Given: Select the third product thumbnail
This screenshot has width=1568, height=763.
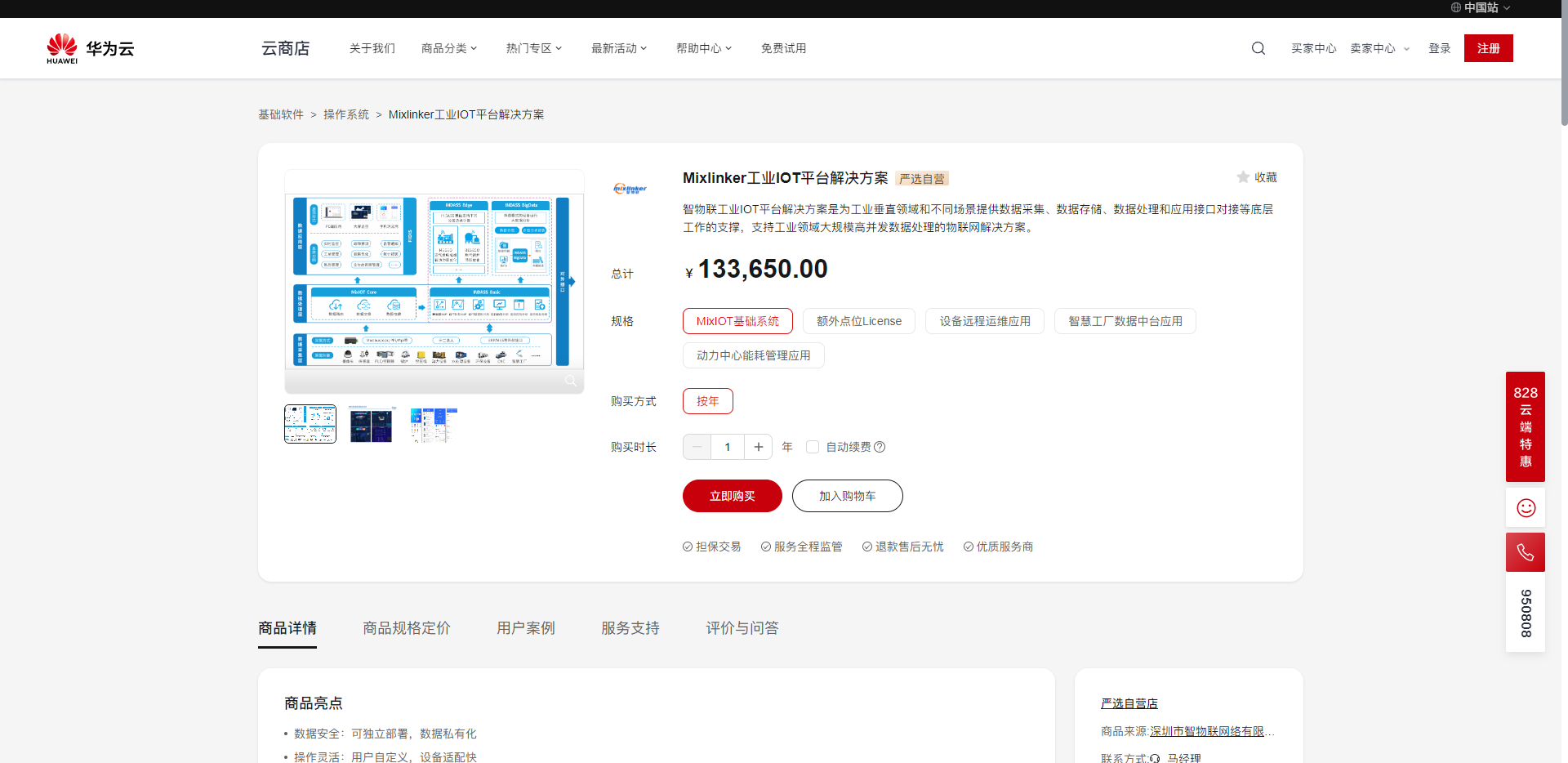Looking at the screenshot, I should (x=433, y=424).
